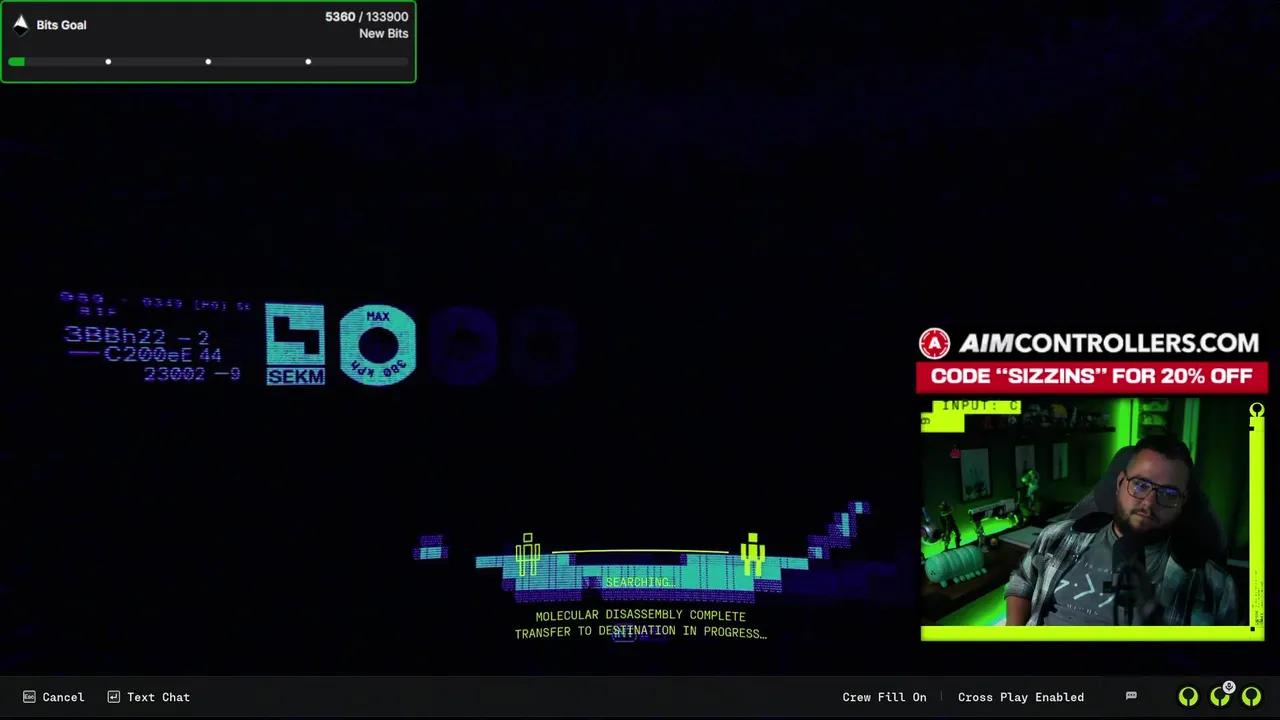This screenshot has width=1280, height=720.
Task: Toggle the Crew Fill On setting
Action: [x=884, y=697]
